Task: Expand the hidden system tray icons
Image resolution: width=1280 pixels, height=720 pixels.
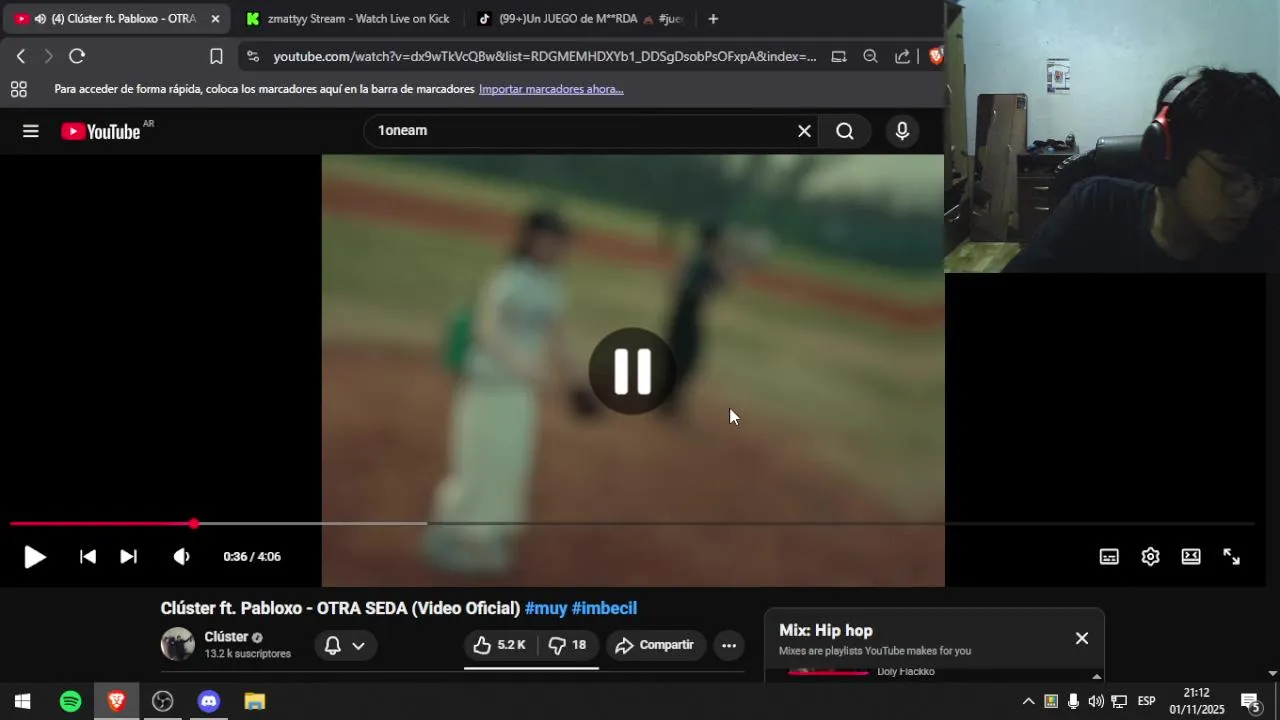Action: click(1028, 701)
